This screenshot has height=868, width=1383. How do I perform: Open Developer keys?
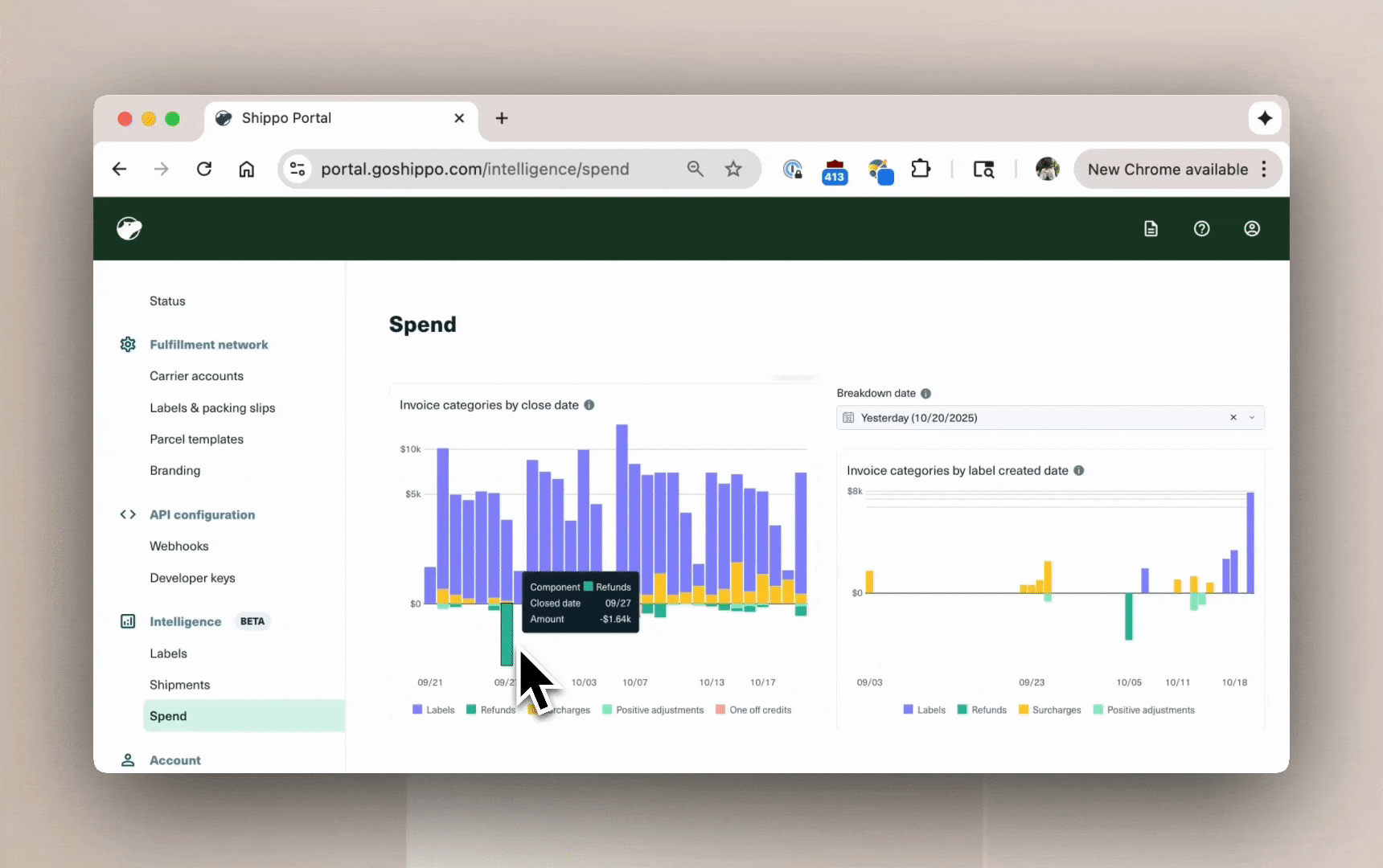(x=192, y=579)
